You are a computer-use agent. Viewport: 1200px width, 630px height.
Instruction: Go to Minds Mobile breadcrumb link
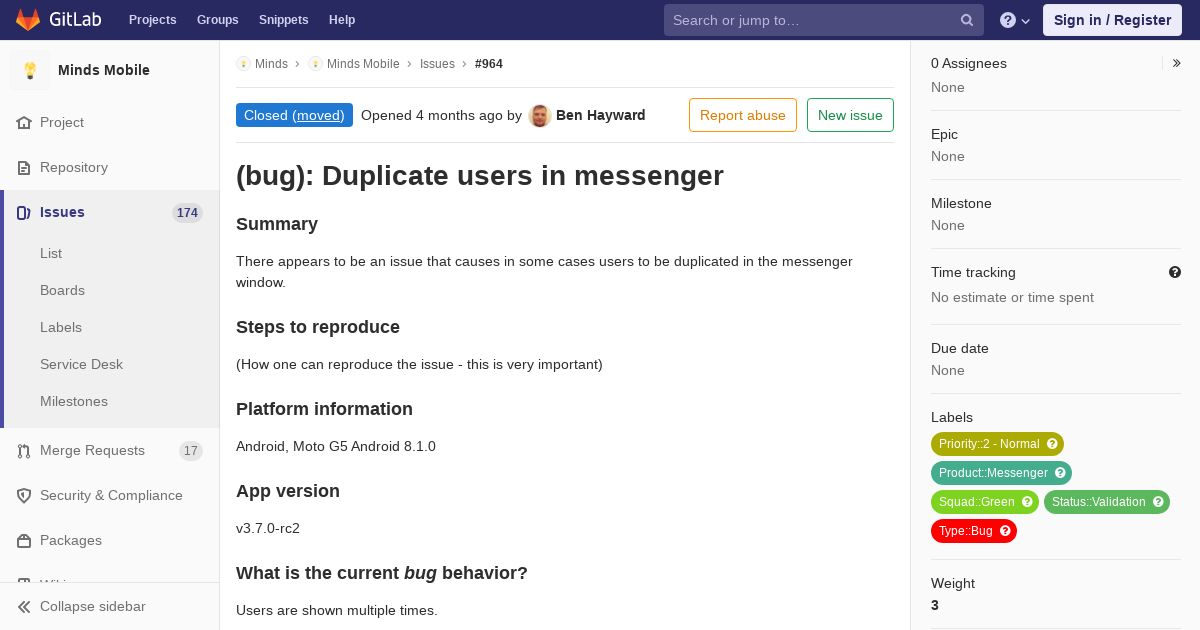point(363,63)
